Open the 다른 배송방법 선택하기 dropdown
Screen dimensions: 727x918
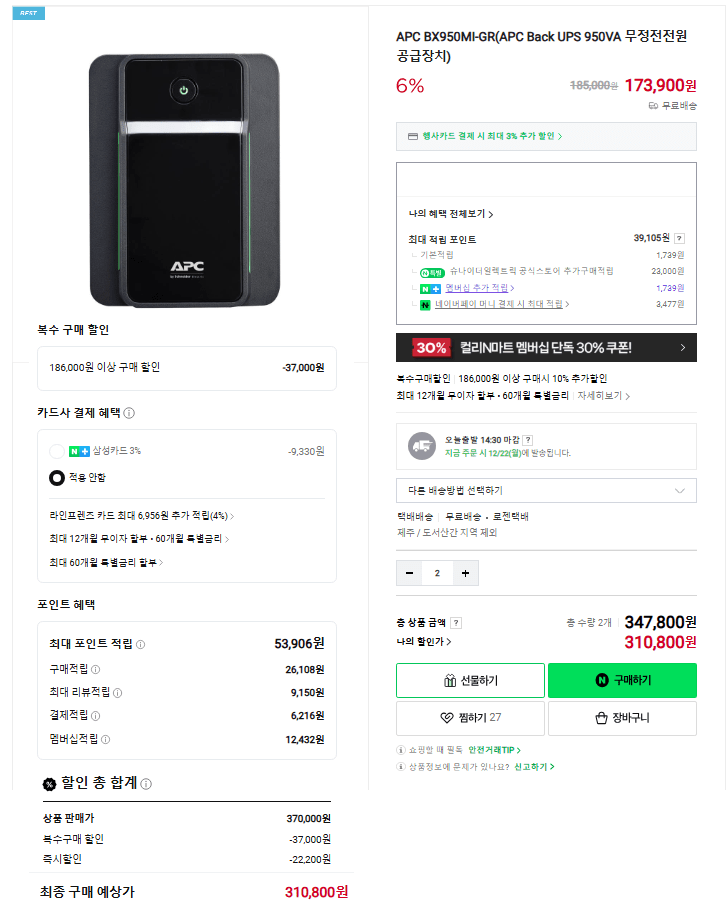pos(545,490)
